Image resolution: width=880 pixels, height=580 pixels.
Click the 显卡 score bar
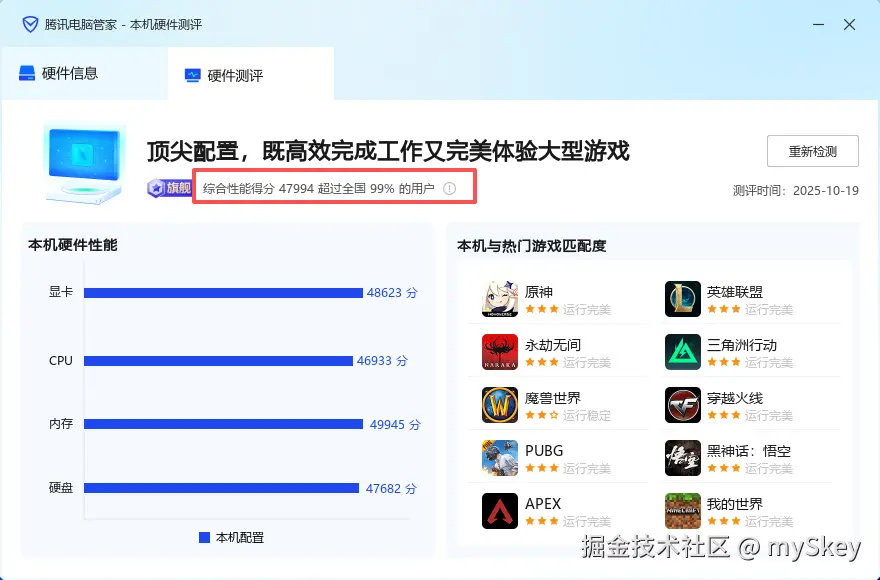pos(223,293)
